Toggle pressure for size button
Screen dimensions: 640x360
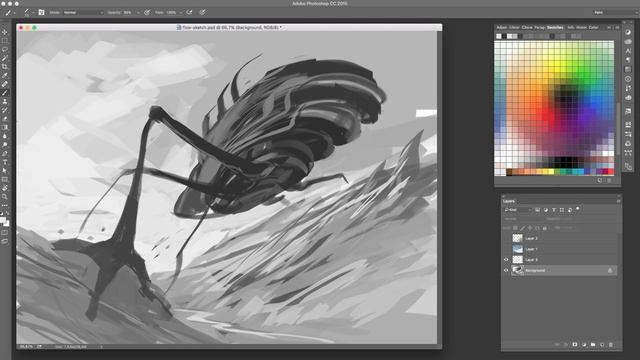[202, 13]
